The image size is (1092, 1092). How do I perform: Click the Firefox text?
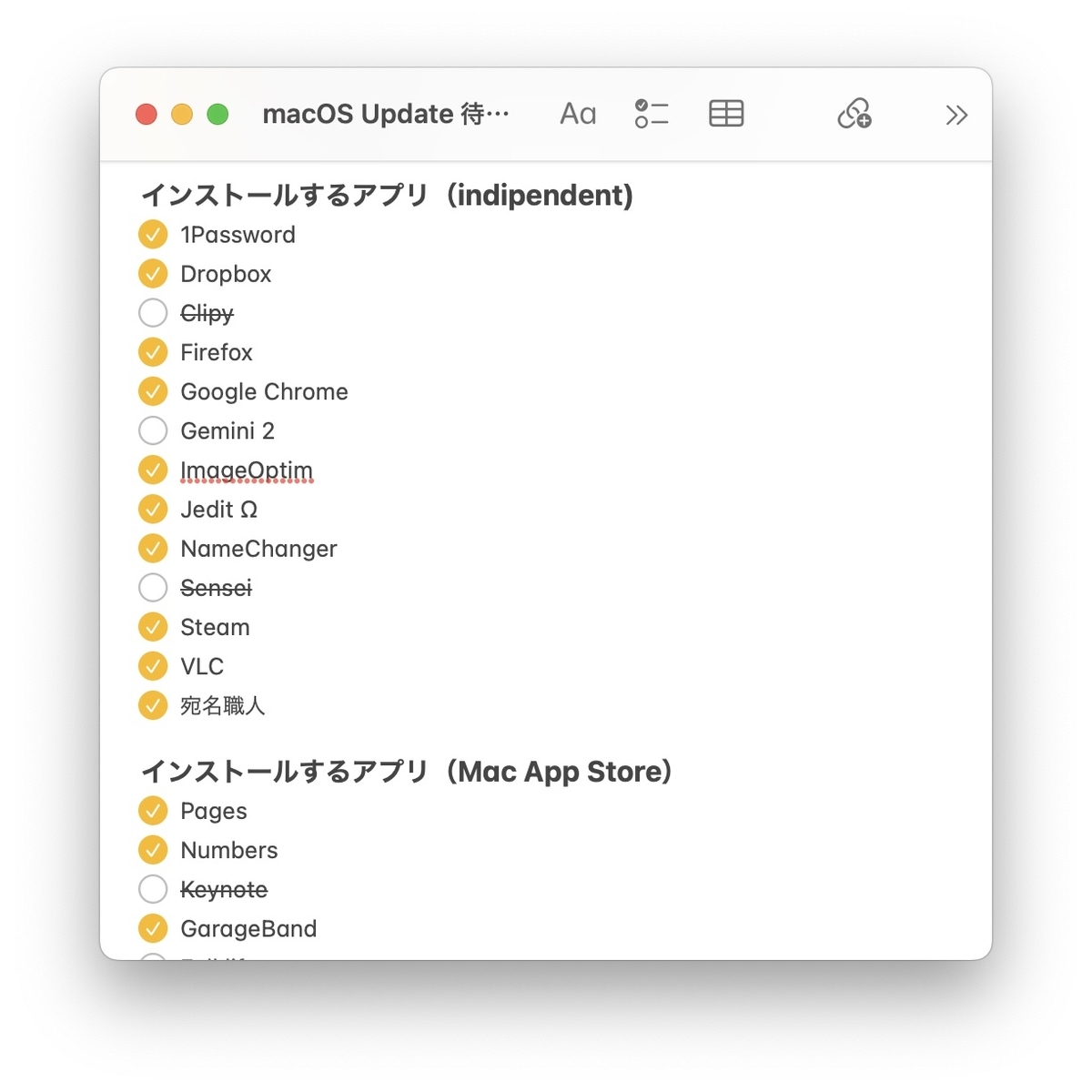click(x=217, y=352)
